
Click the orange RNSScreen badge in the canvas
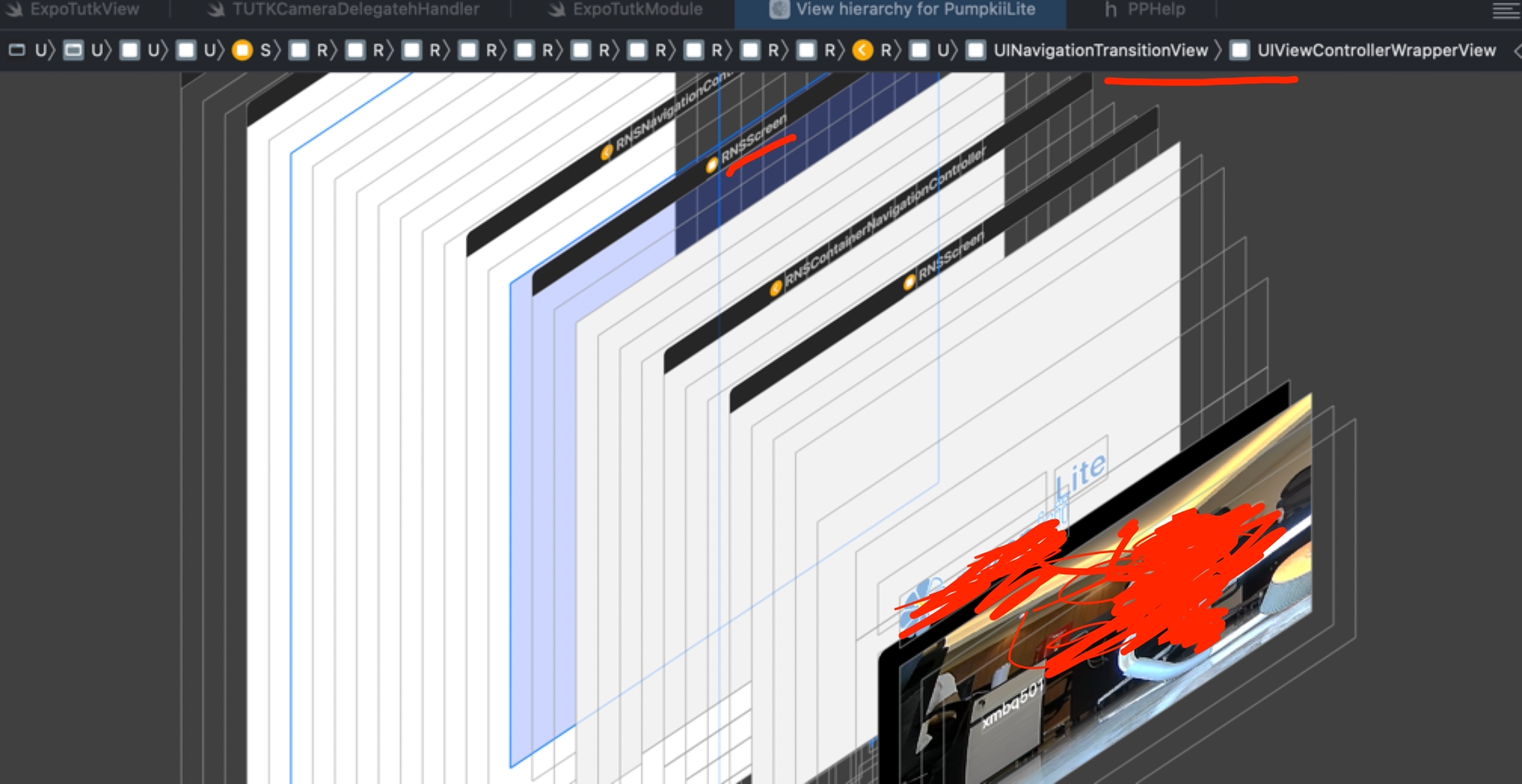(711, 166)
